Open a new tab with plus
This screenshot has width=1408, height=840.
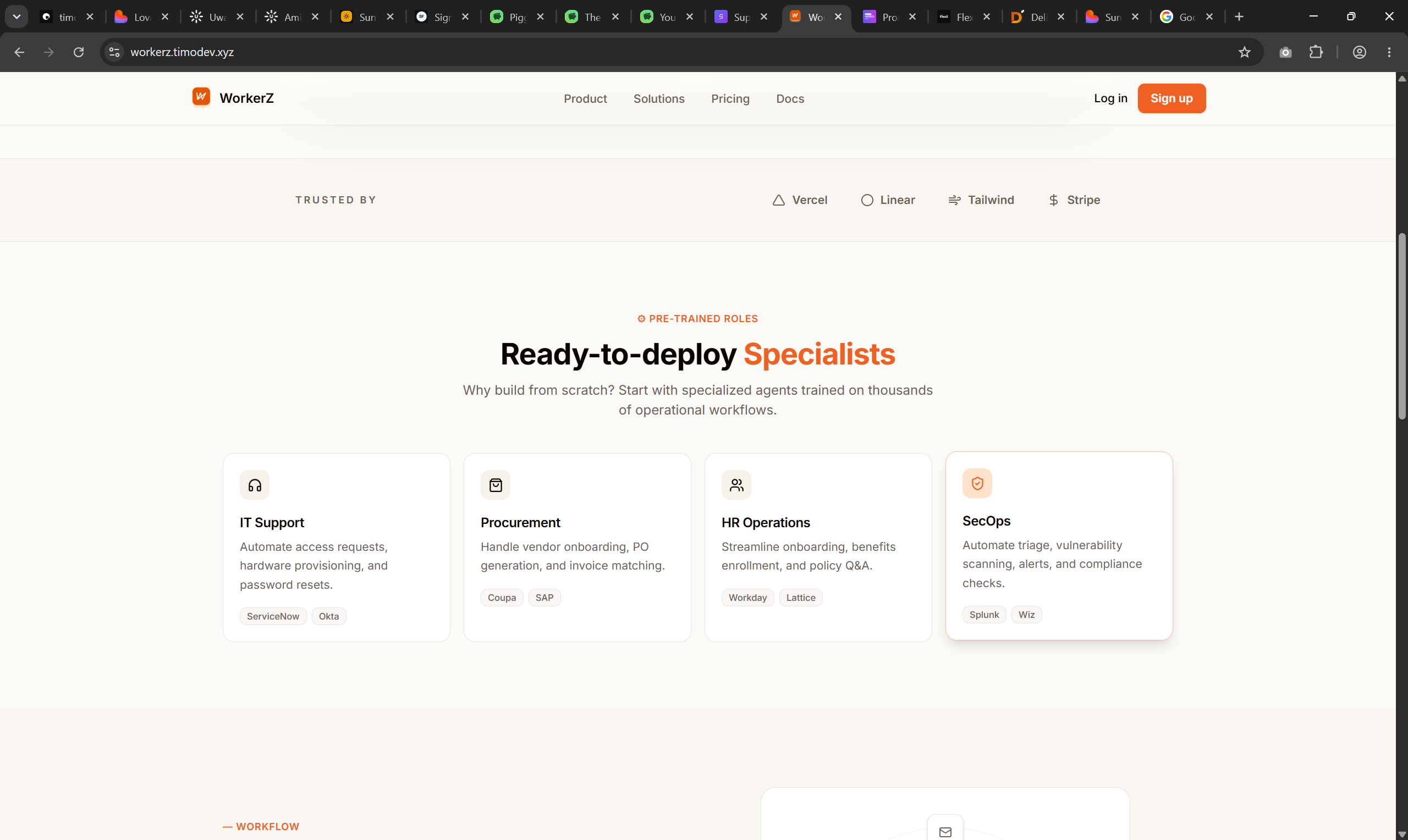[x=1239, y=17]
